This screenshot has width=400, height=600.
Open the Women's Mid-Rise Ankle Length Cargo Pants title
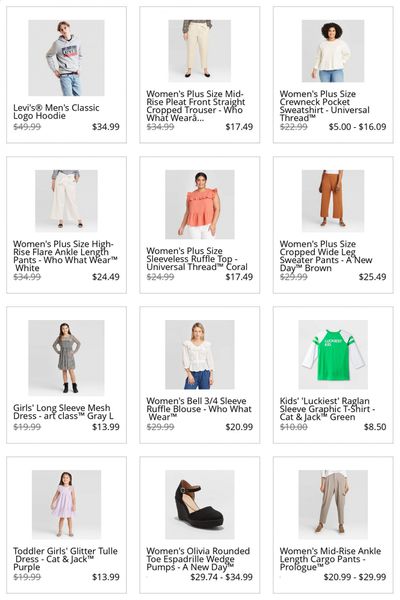coord(330,559)
